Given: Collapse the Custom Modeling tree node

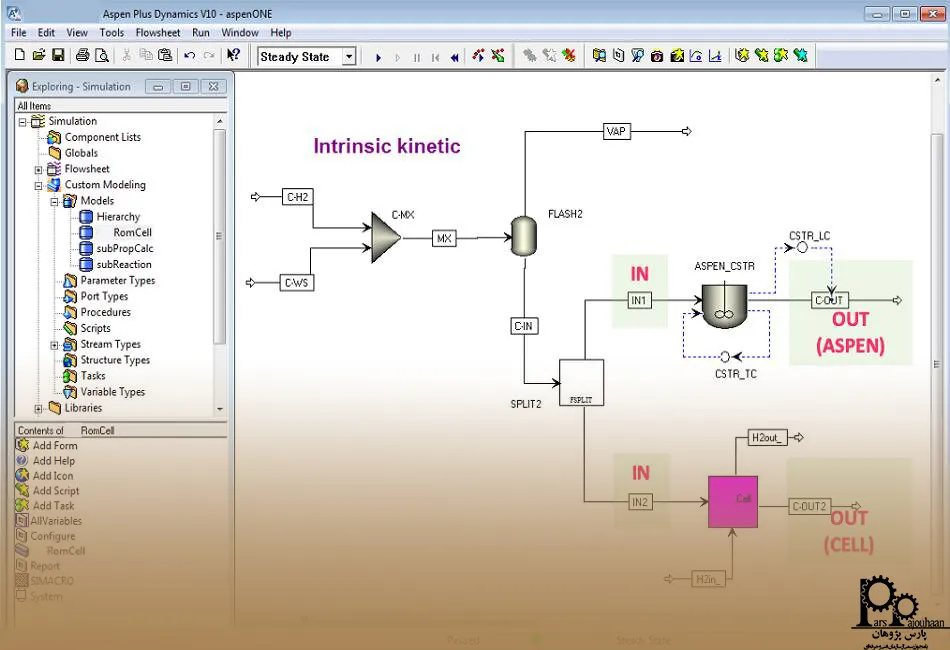Looking at the screenshot, I should pos(39,186).
